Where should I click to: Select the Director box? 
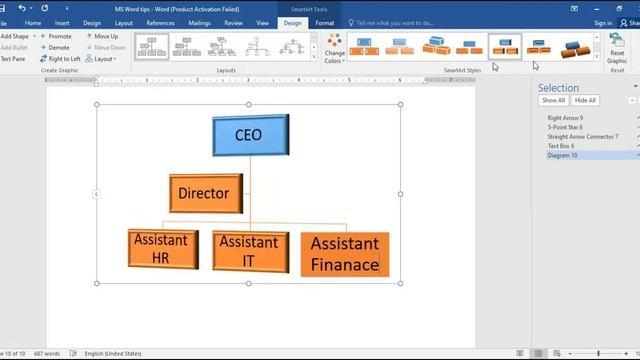pyautogui.click(x=206, y=193)
